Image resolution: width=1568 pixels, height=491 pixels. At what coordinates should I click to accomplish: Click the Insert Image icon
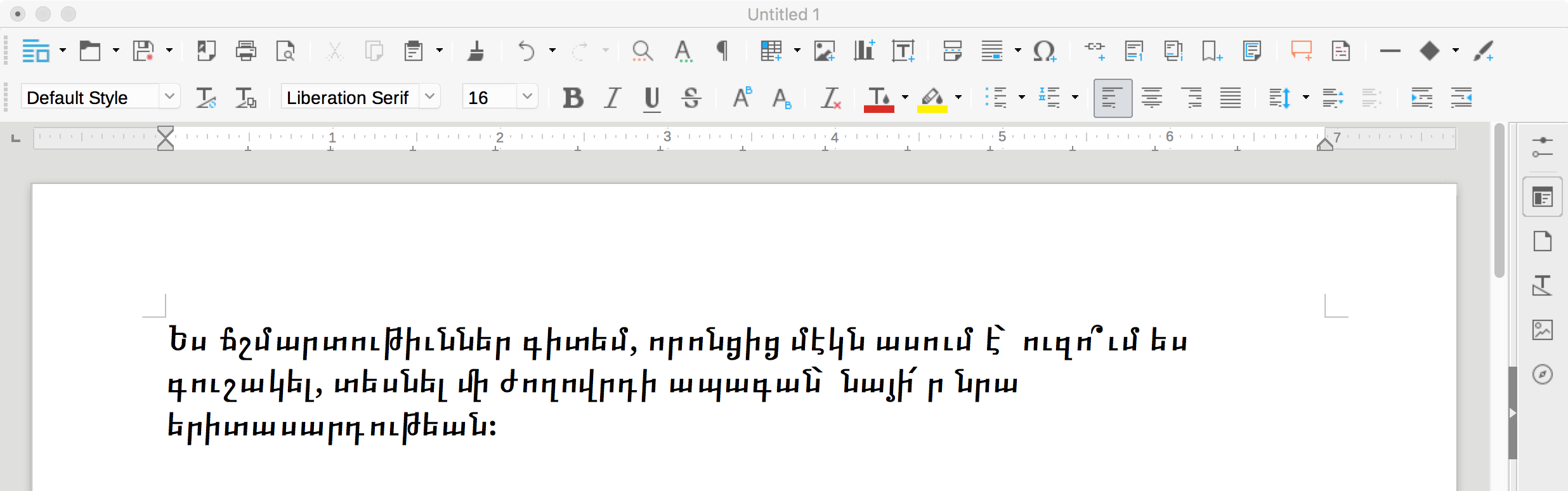tap(824, 51)
